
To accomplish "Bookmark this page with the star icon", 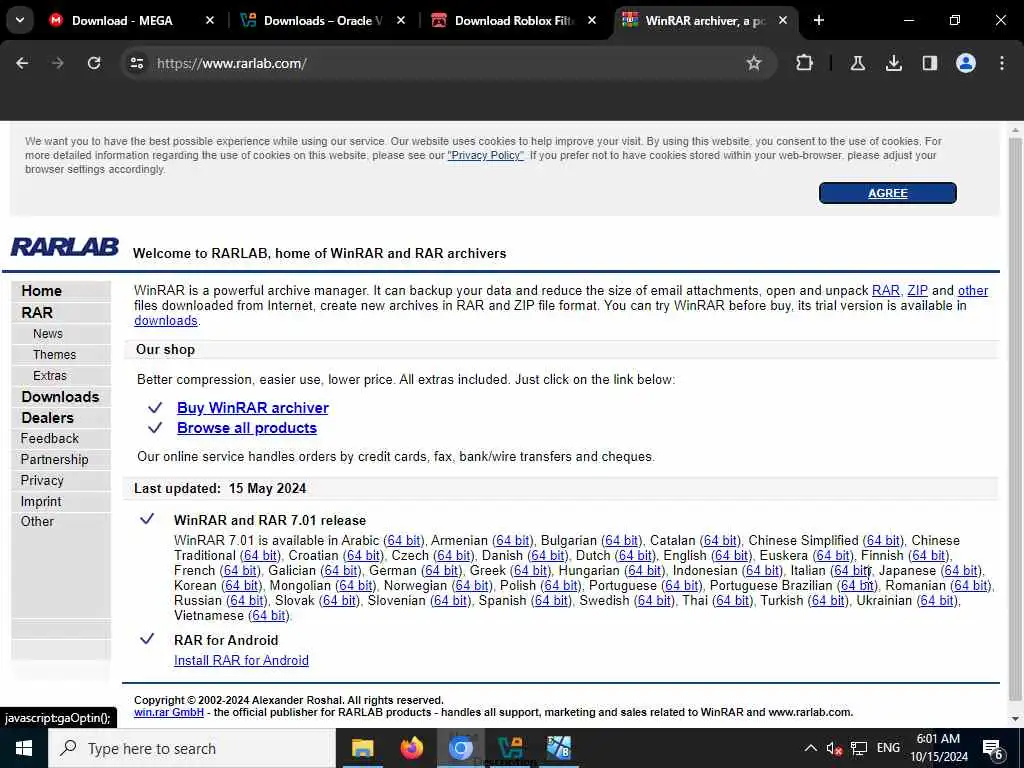I will (x=754, y=63).
